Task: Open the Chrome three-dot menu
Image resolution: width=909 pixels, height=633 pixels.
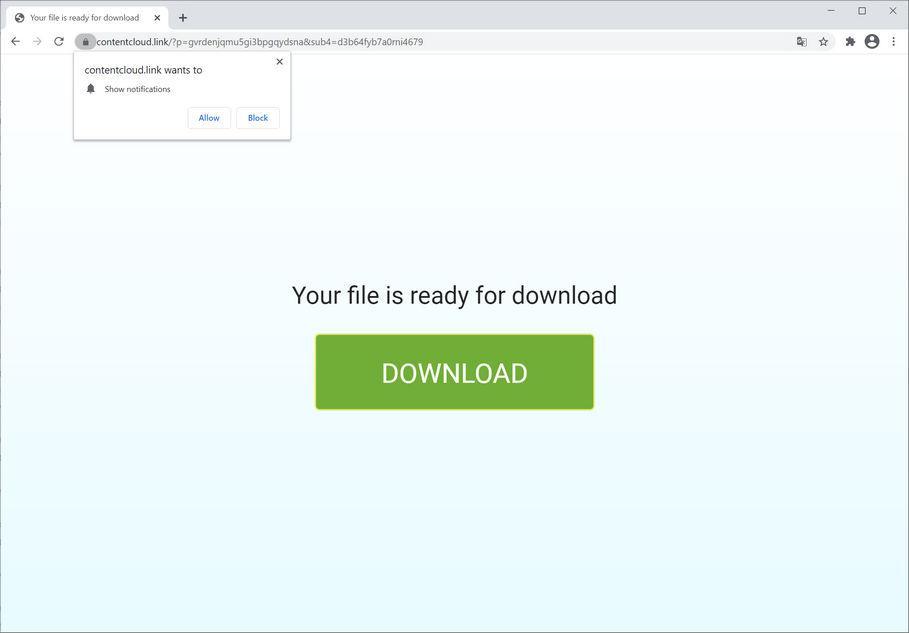Action: [x=893, y=41]
